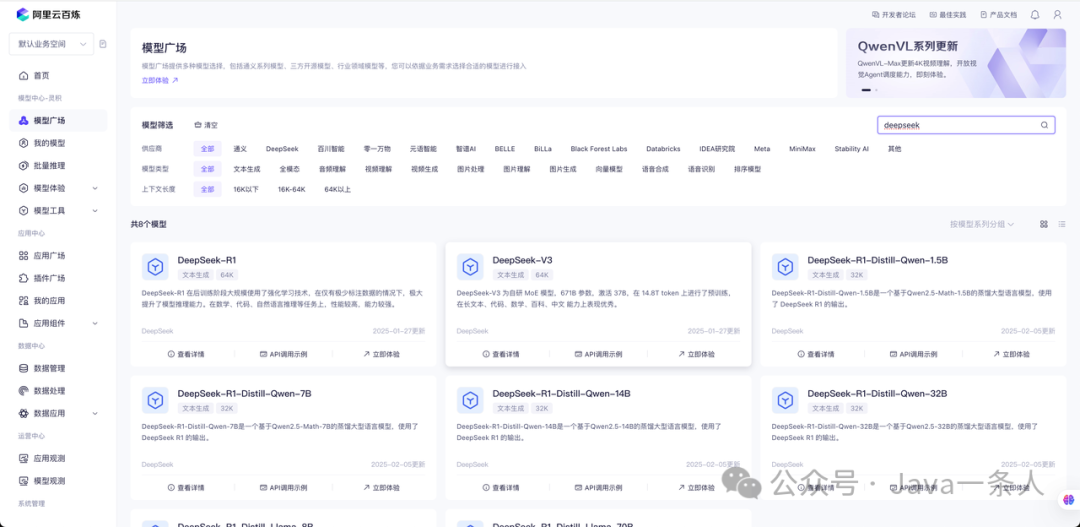Open 产品文档 in the top bar

pyautogui.click(x=998, y=14)
